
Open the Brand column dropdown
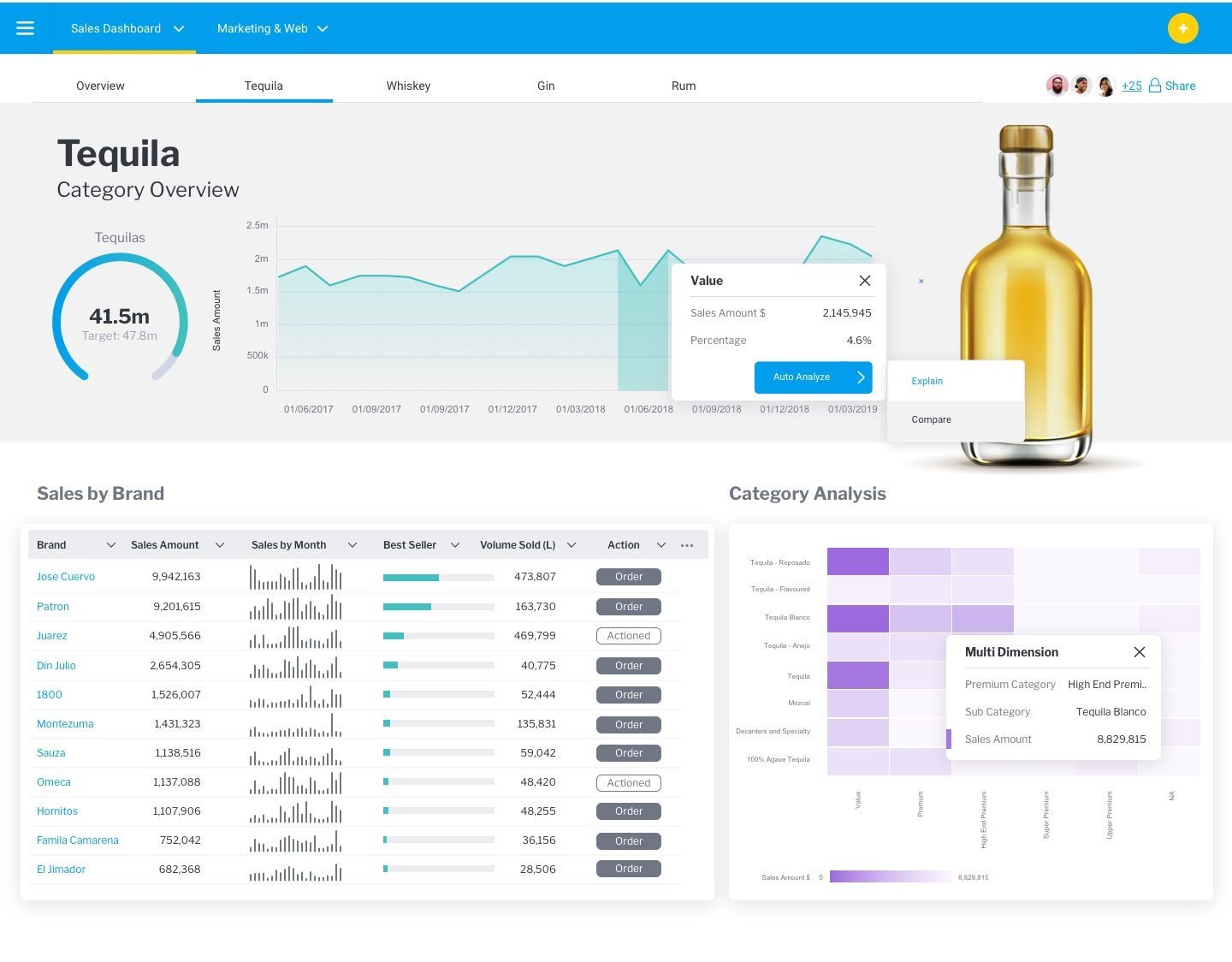pyautogui.click(x=110, y=545)
